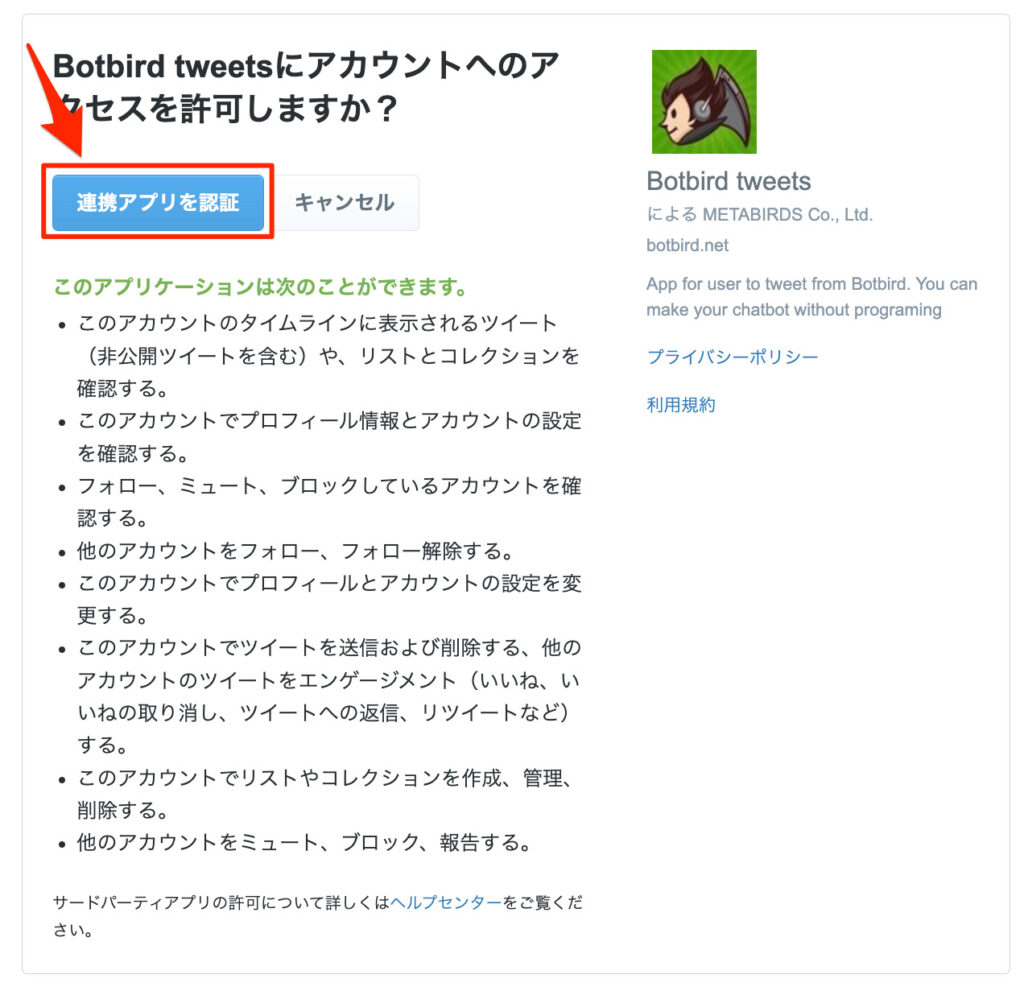The image size is (1024, 987).
Task: Click the blue 連携アプリを認証 authorize button
Action: point(158,202)
